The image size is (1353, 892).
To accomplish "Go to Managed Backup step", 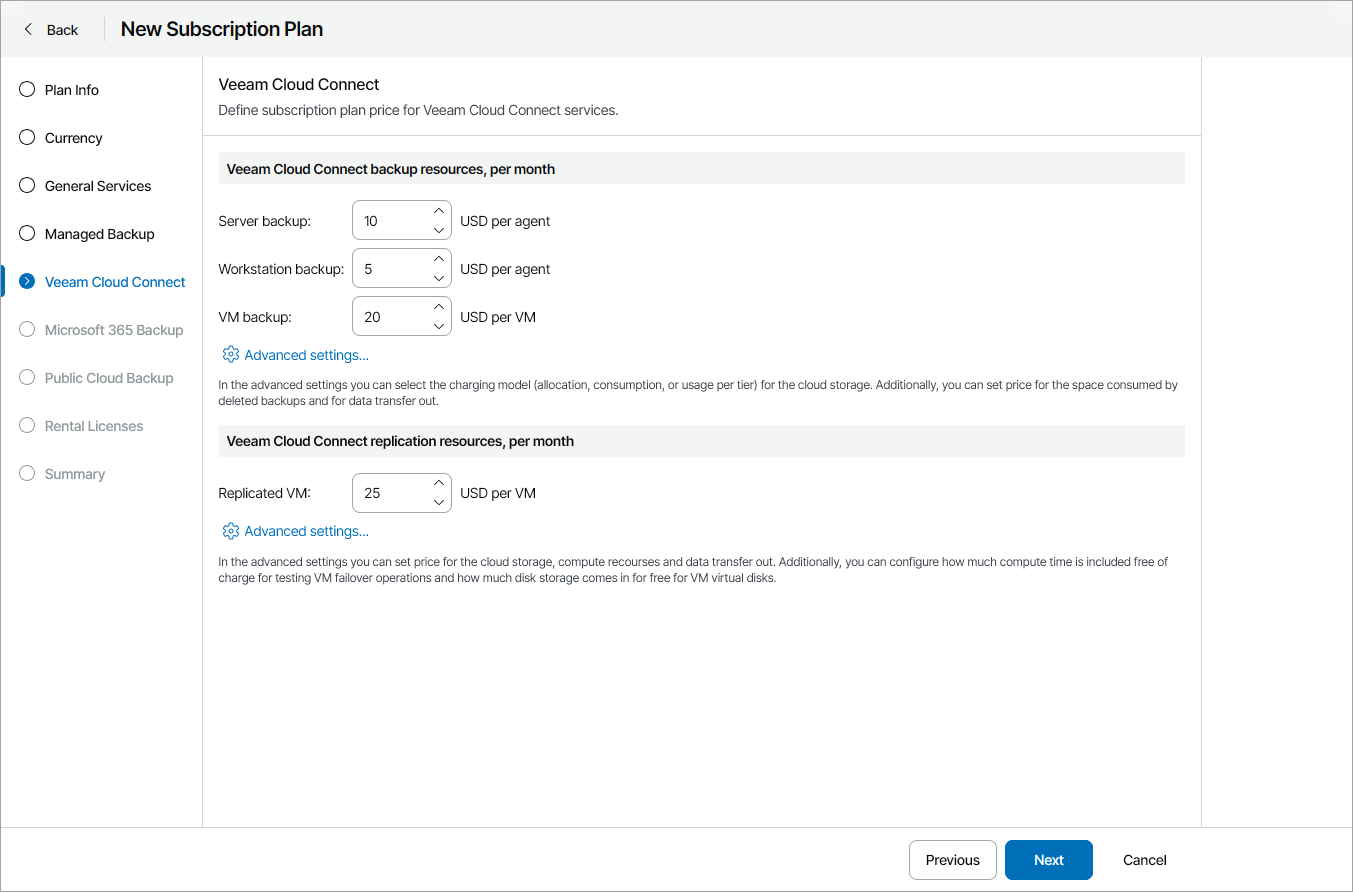I will (99, 234).
